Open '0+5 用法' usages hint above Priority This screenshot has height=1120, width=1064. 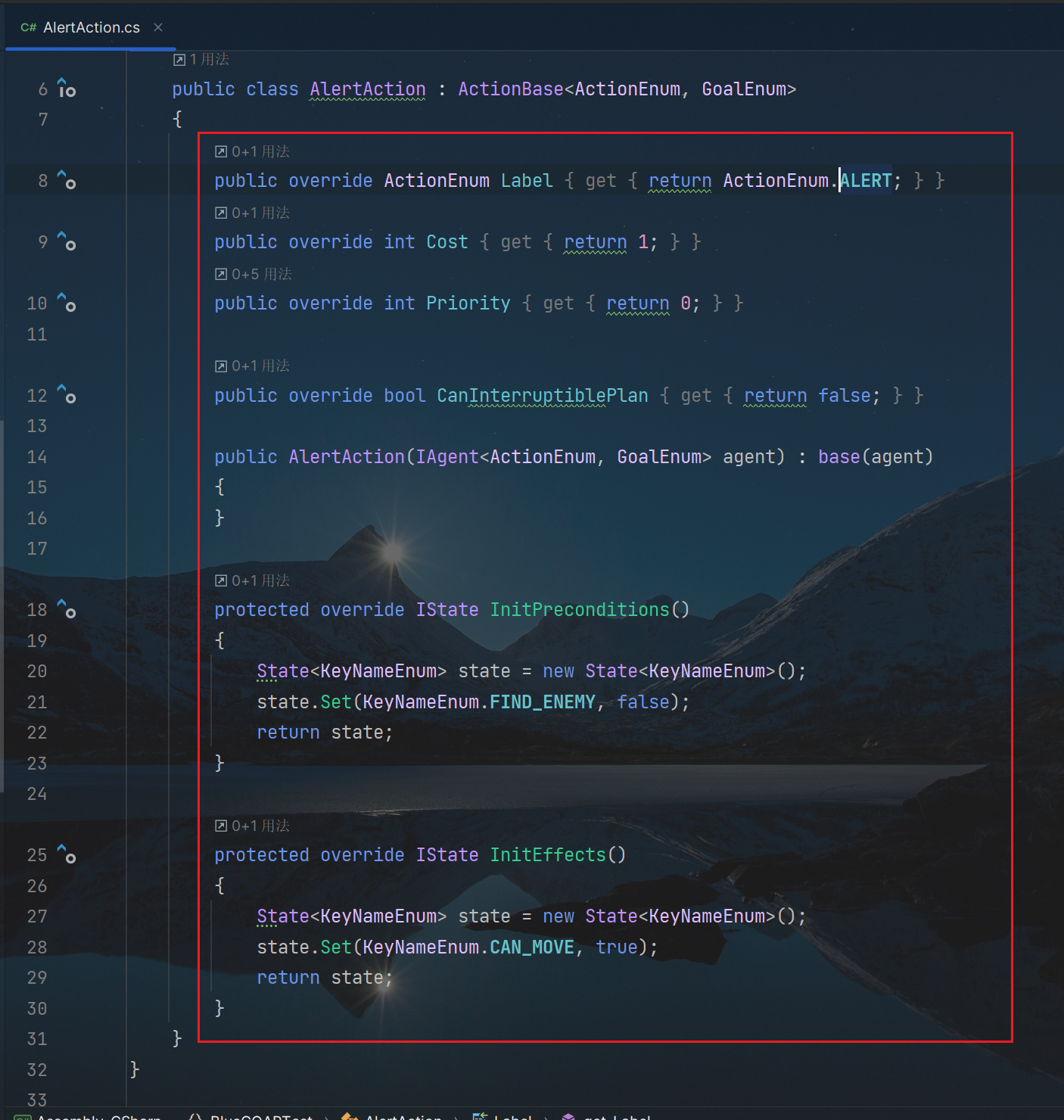[x=254, y=274]
